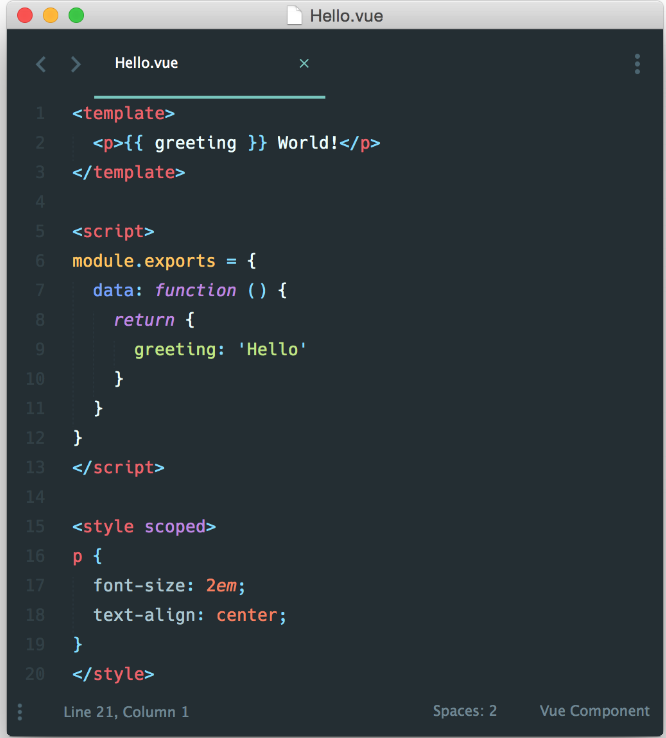Open the status bar three-dot side menu
The height and width of the screenshot is (738, 666).
[x=20, y=712]
